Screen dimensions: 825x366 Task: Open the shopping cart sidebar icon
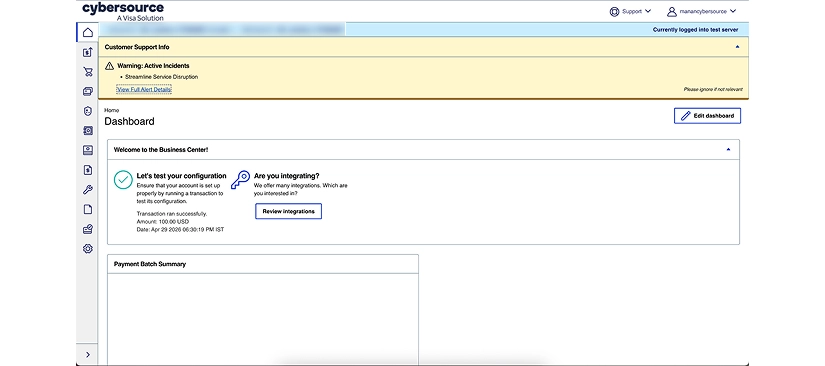pyautogui.click(x=88, y=72)
